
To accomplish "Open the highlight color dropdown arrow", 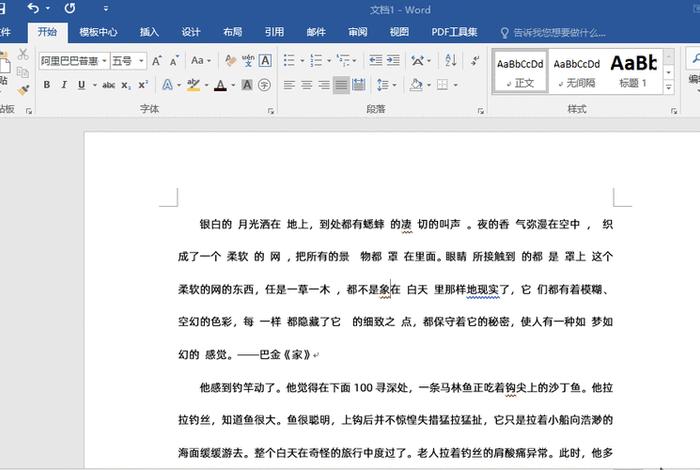I will (x=206, y=85).
